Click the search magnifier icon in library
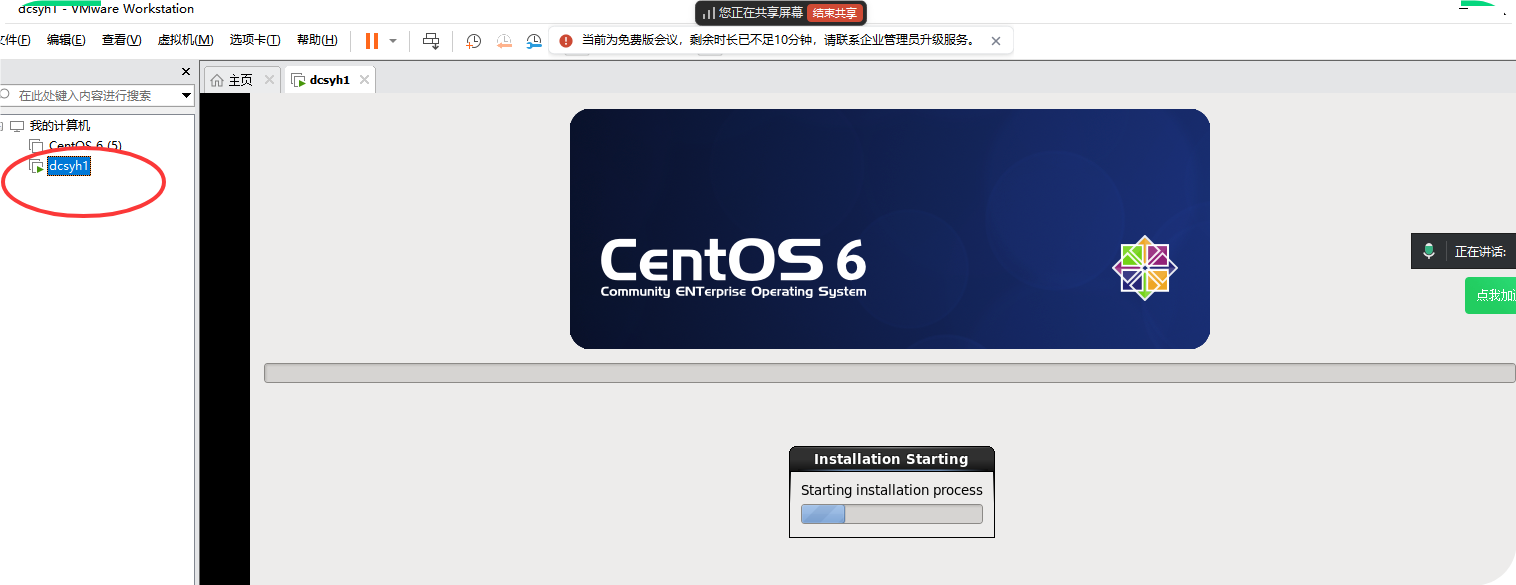The height and width of the screenshot is (585, 1516). 5,95
